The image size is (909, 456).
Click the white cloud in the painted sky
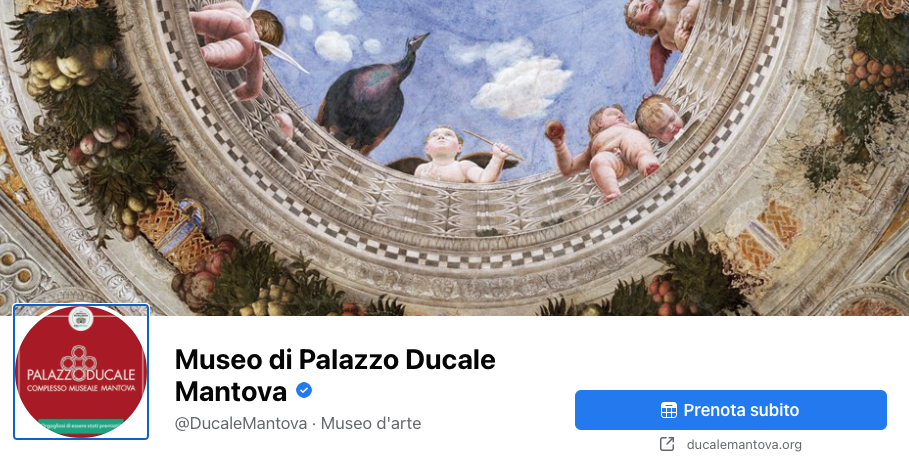coord(521,87)
